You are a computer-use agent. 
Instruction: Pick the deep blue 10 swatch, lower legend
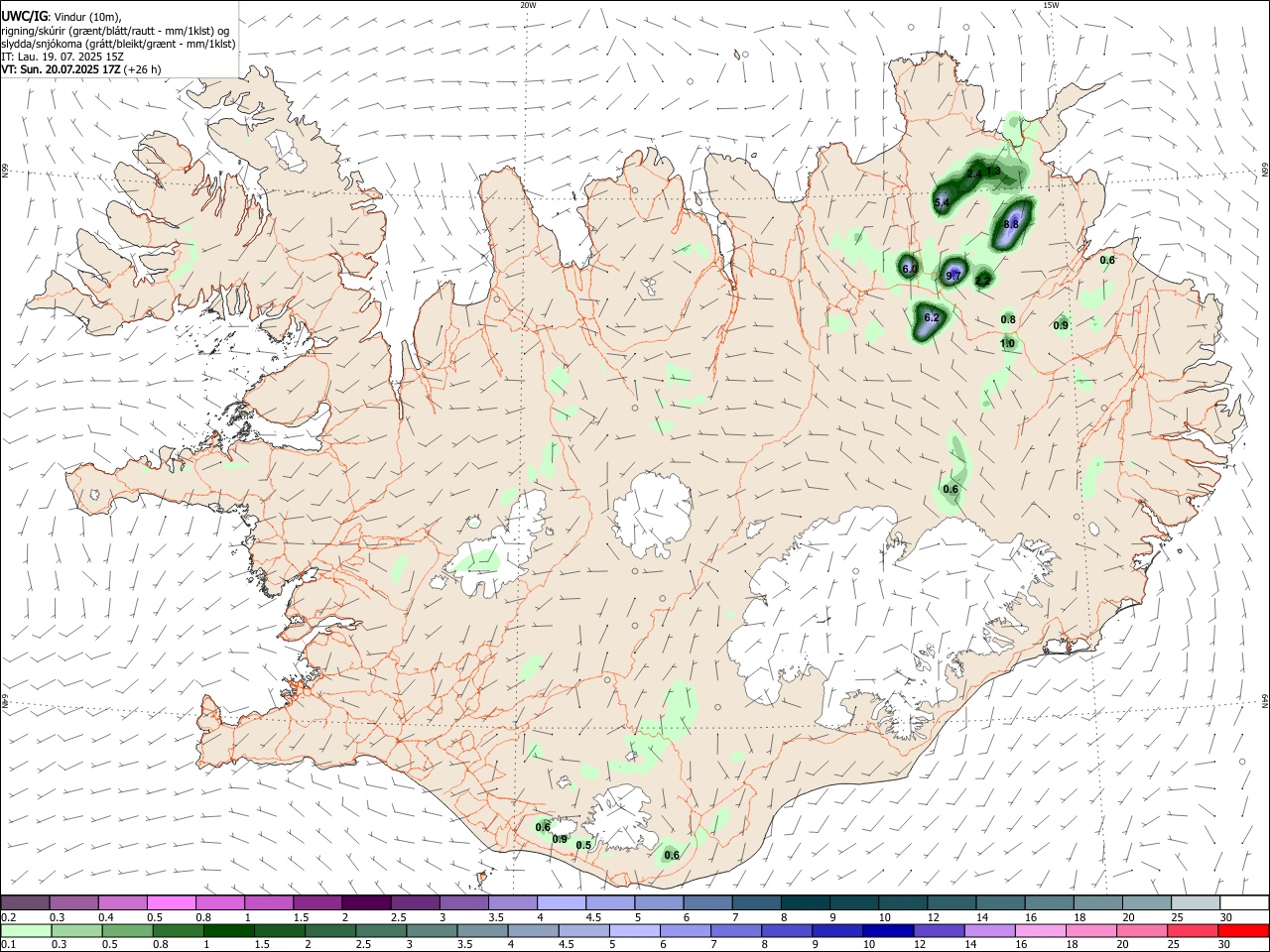point(887,930)
